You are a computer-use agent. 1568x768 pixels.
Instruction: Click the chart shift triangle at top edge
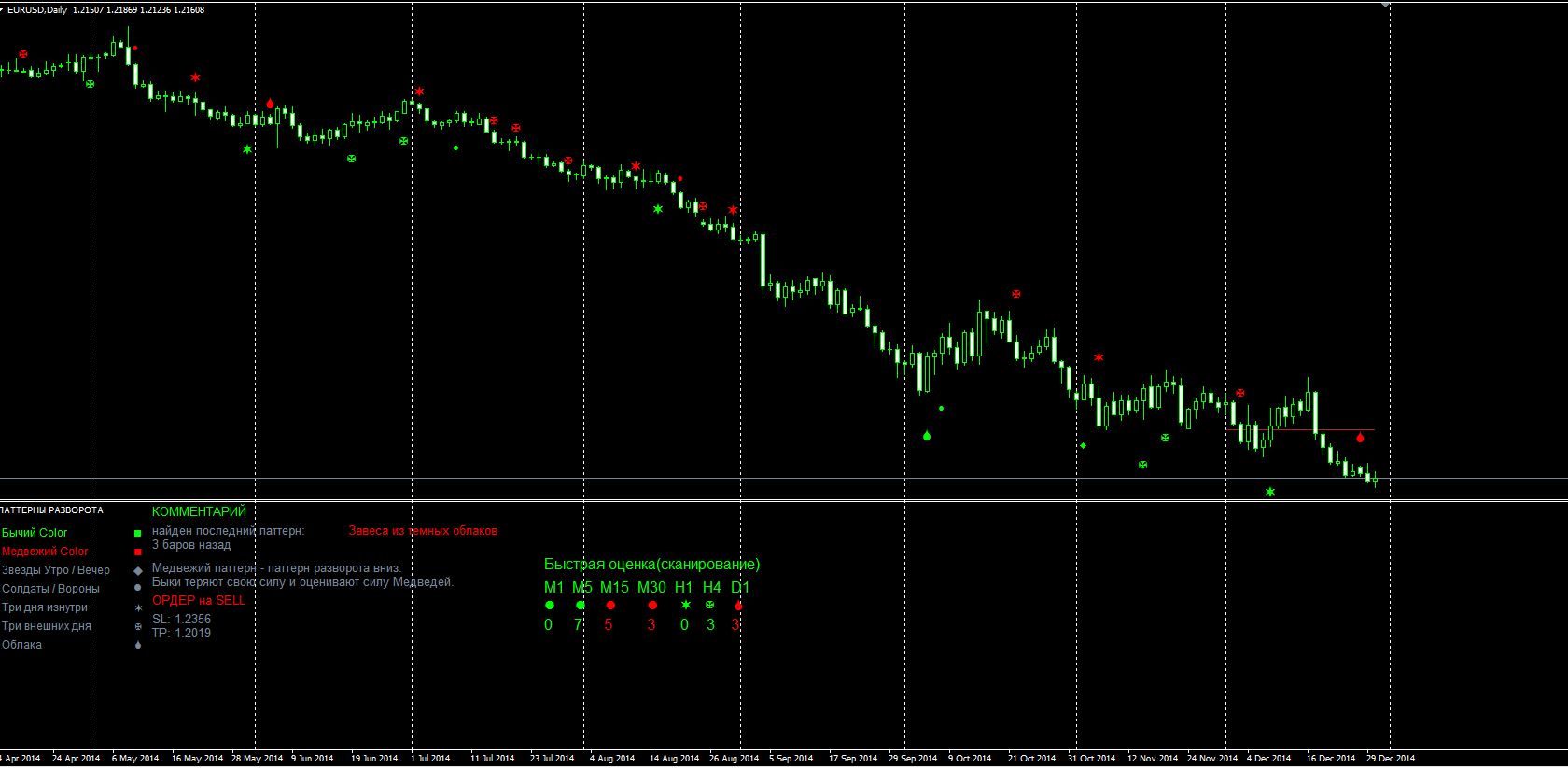(1386, 5)
